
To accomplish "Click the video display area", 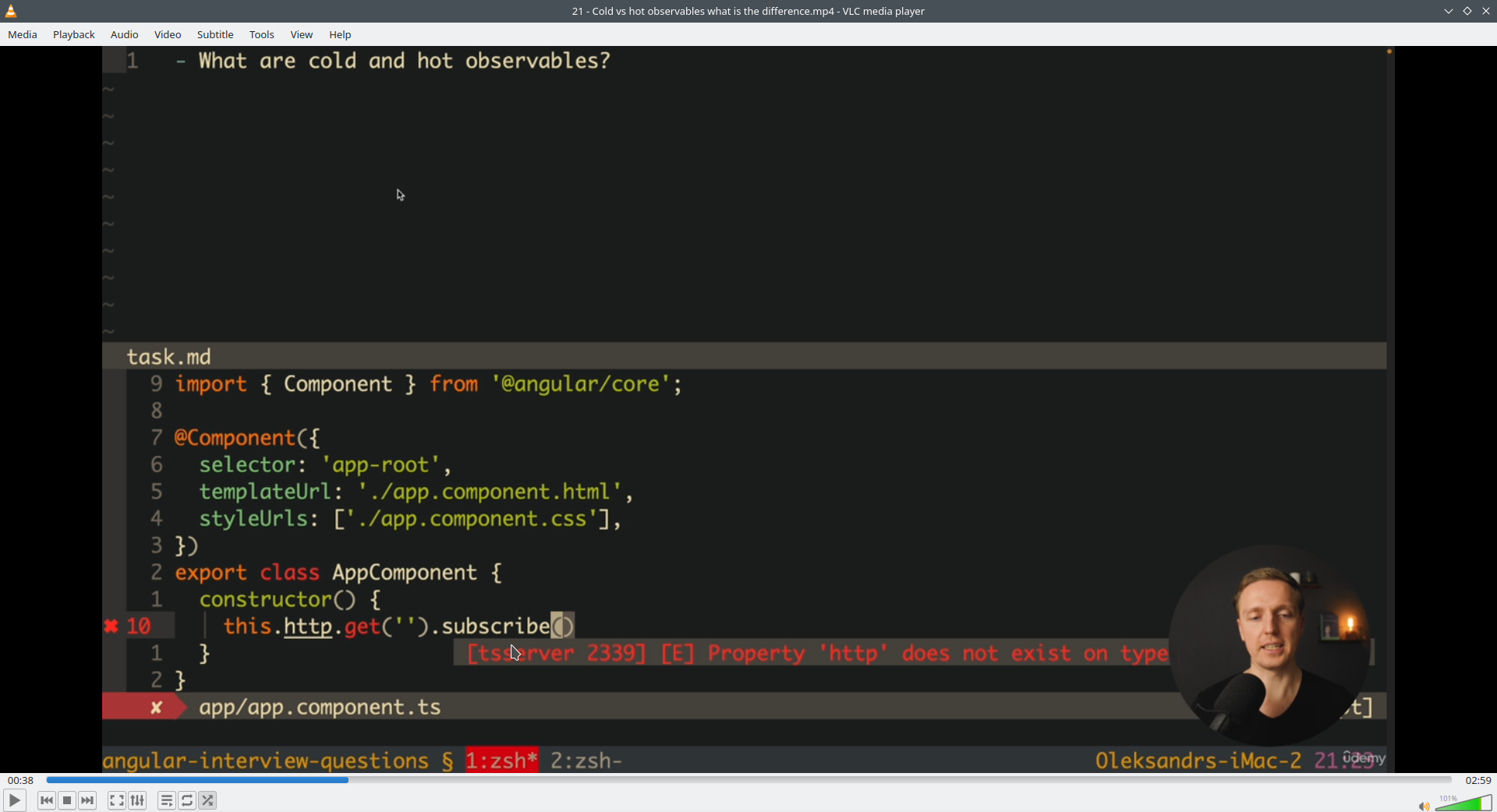I will [748, 409].
